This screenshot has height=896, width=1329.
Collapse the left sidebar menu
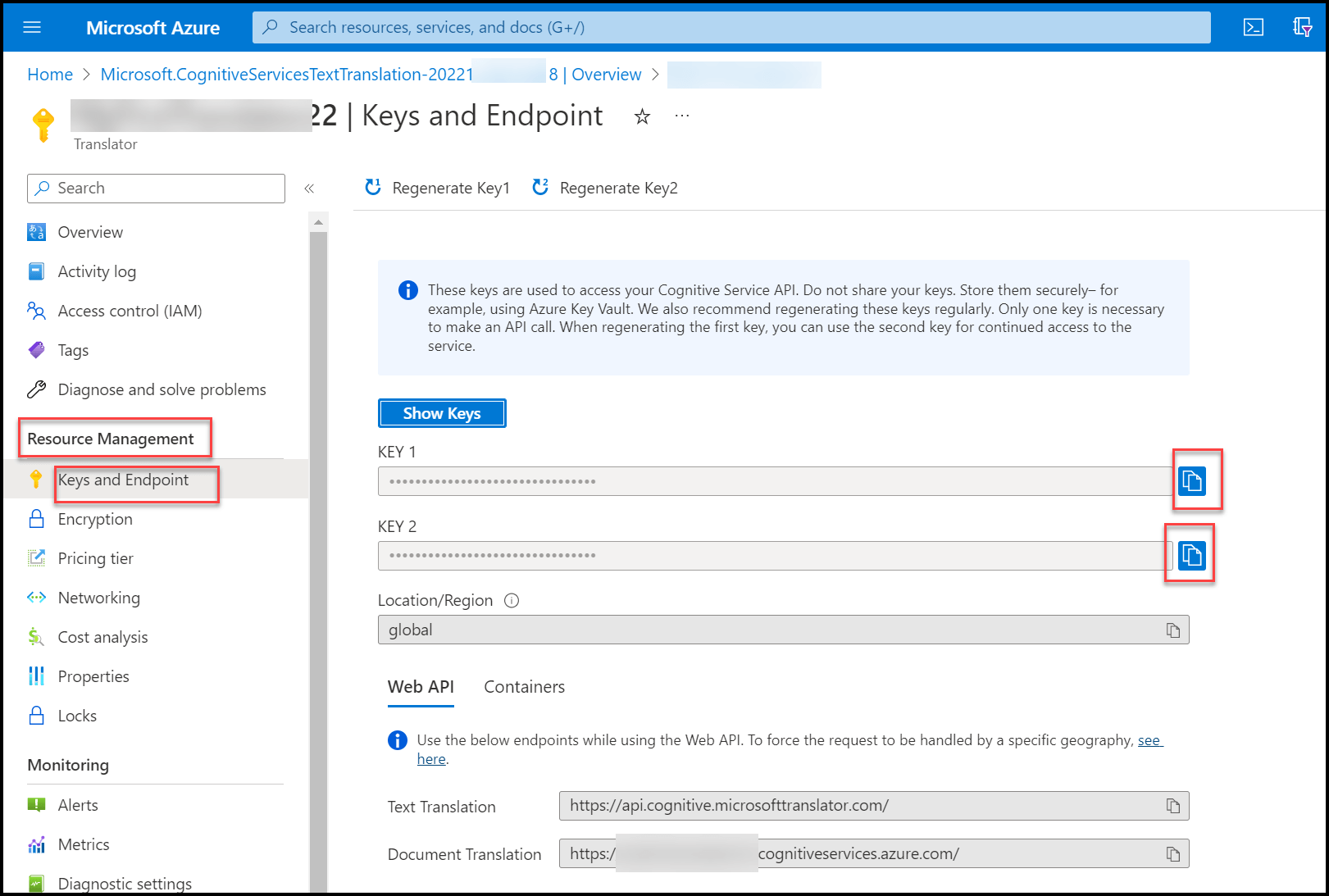click(309, 189)
